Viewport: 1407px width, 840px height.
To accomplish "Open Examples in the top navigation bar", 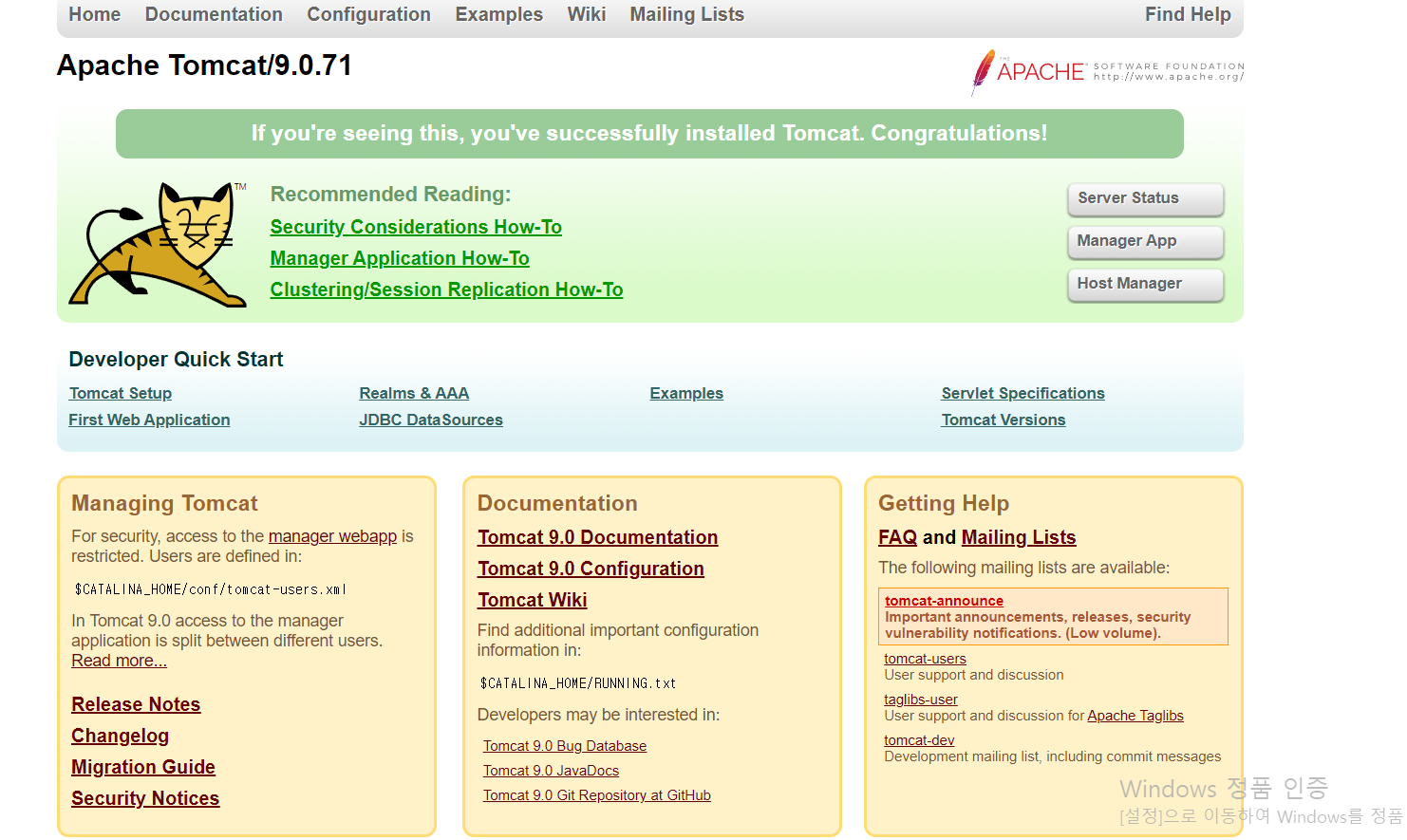I will (x=498, y=14).
